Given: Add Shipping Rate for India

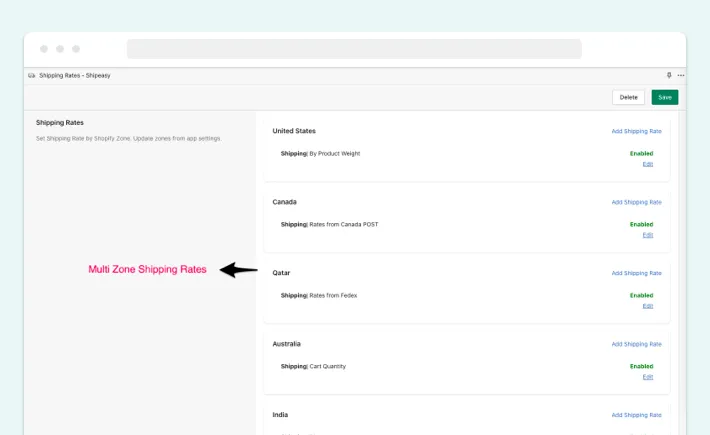Looking at the screenshot, I should (x=636, y=415).
